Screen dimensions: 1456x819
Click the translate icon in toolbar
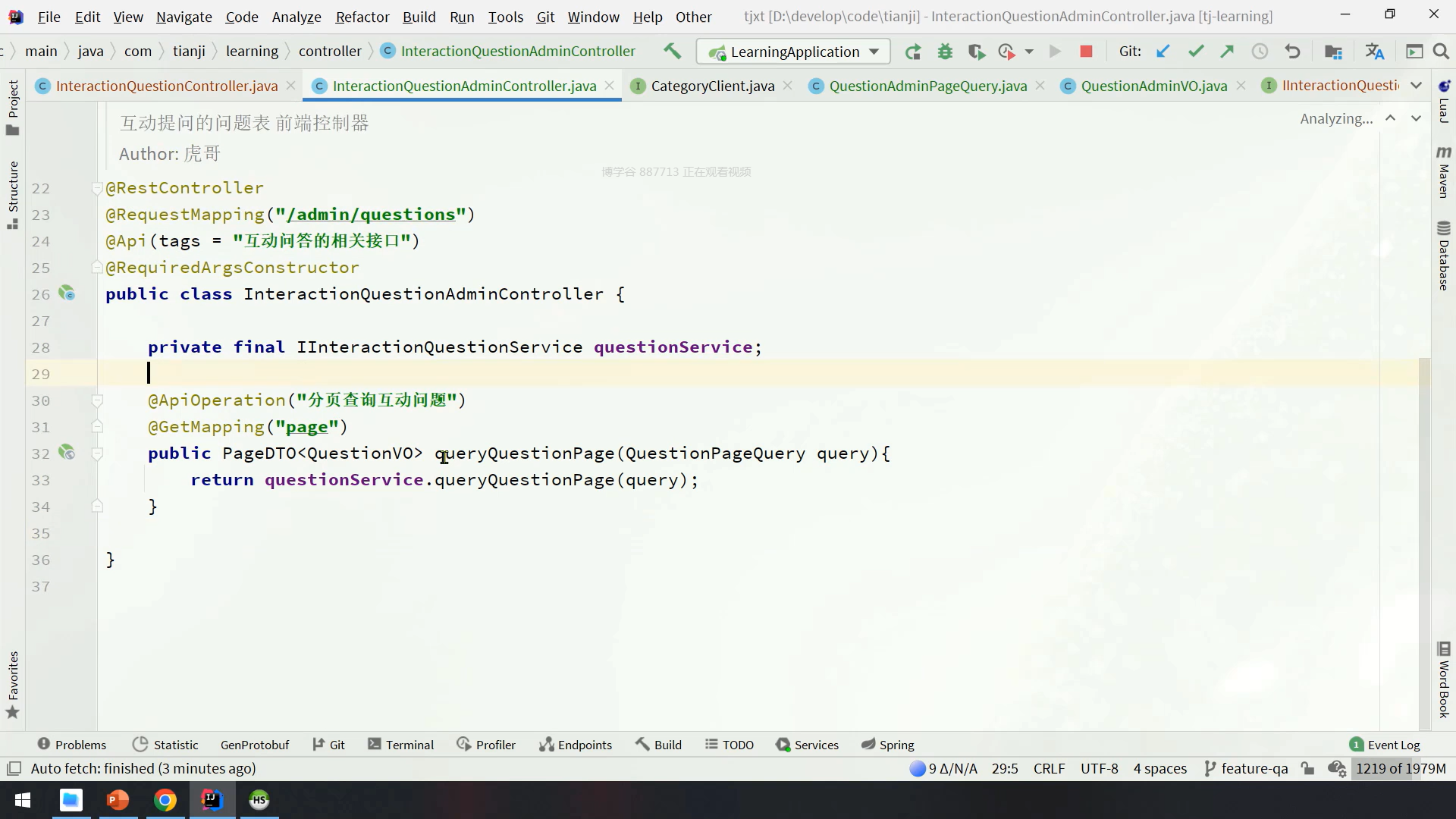(1374, 52)
